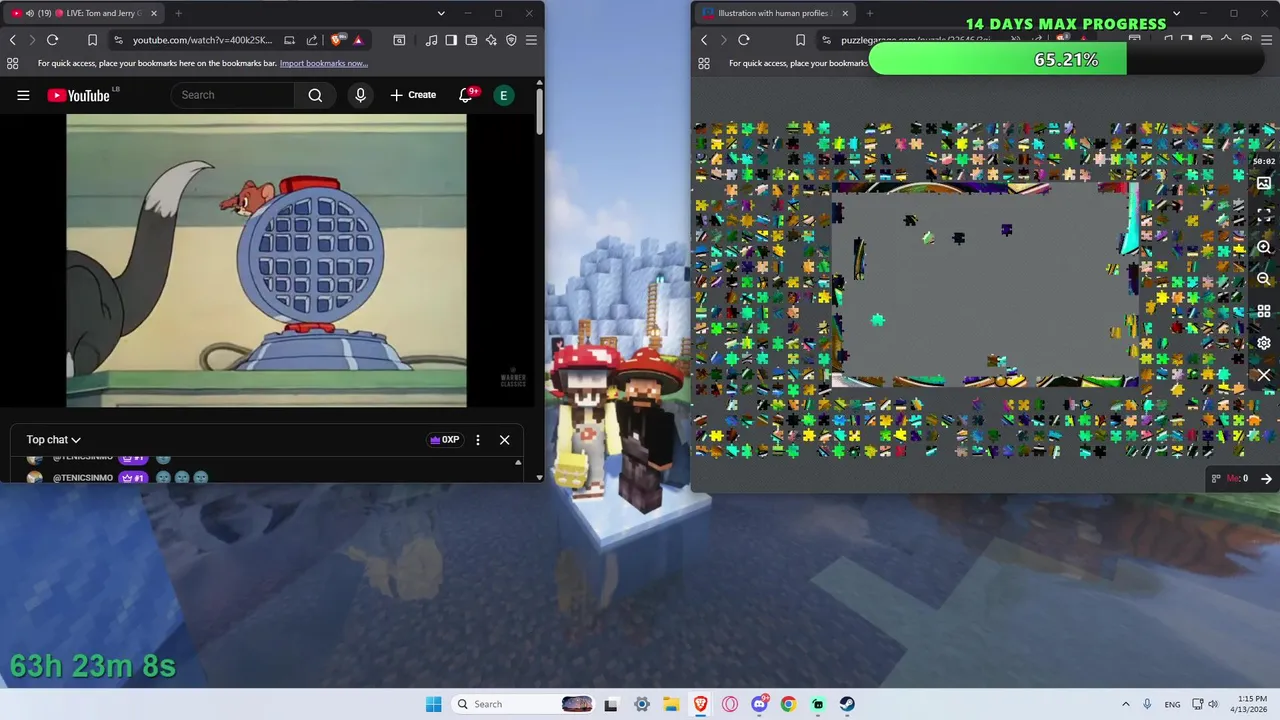Open a new tab in puzzle window
This screenshot has height=720, width=1280.
coord(869,13)
